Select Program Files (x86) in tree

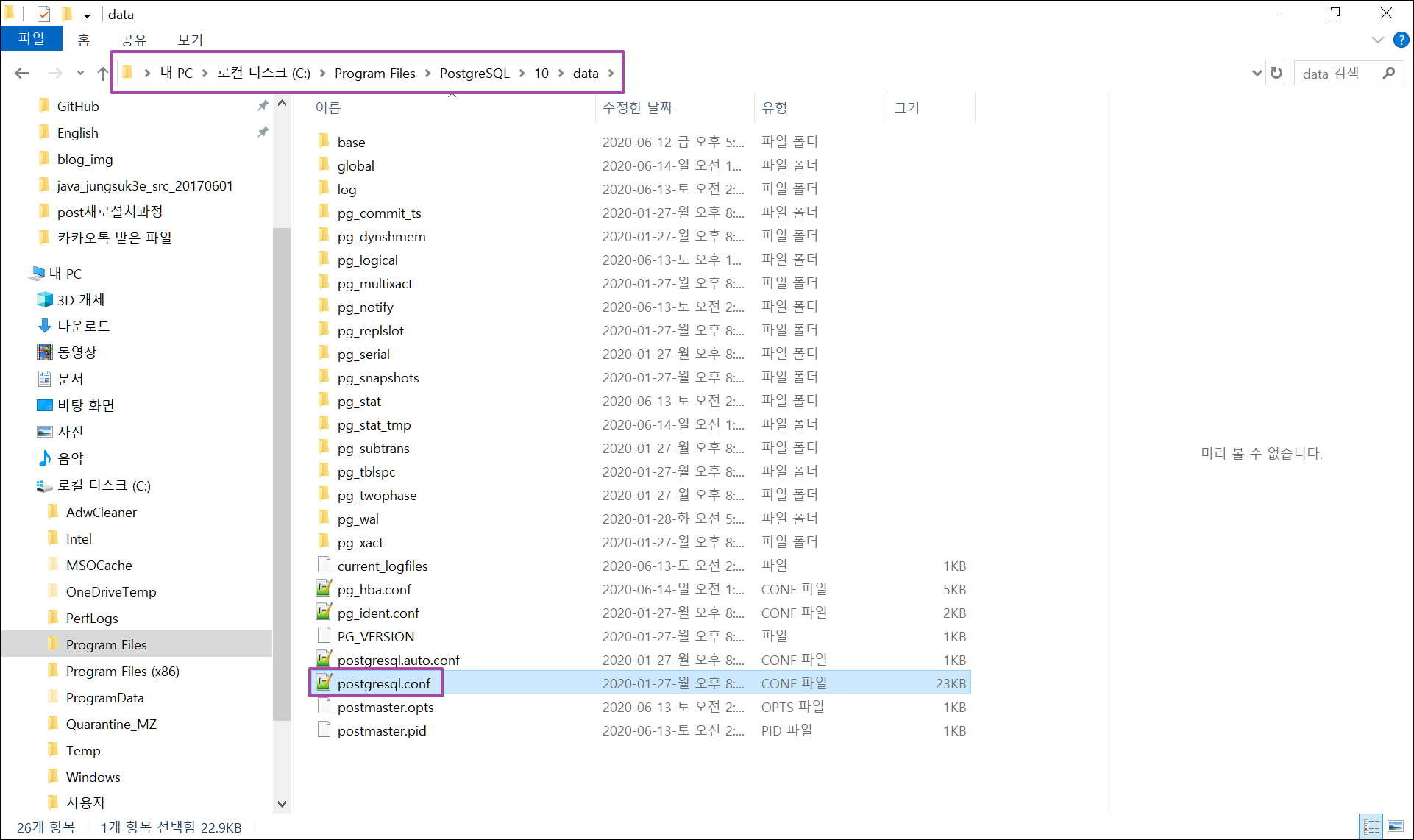[x=123, y=671]
